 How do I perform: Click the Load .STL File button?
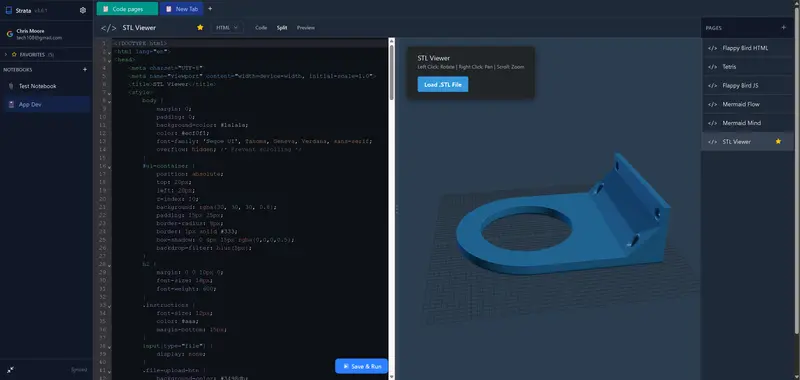(442, 85)
